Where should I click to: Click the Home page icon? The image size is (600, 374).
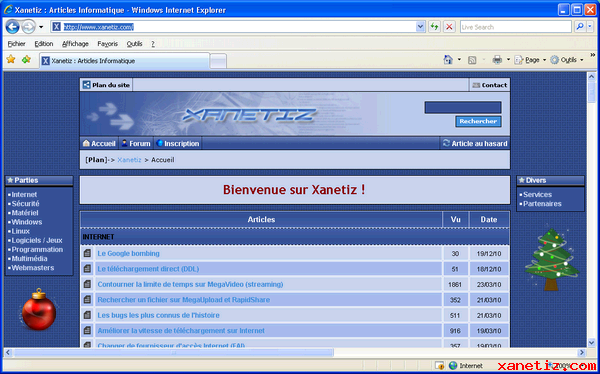(448, 60)
